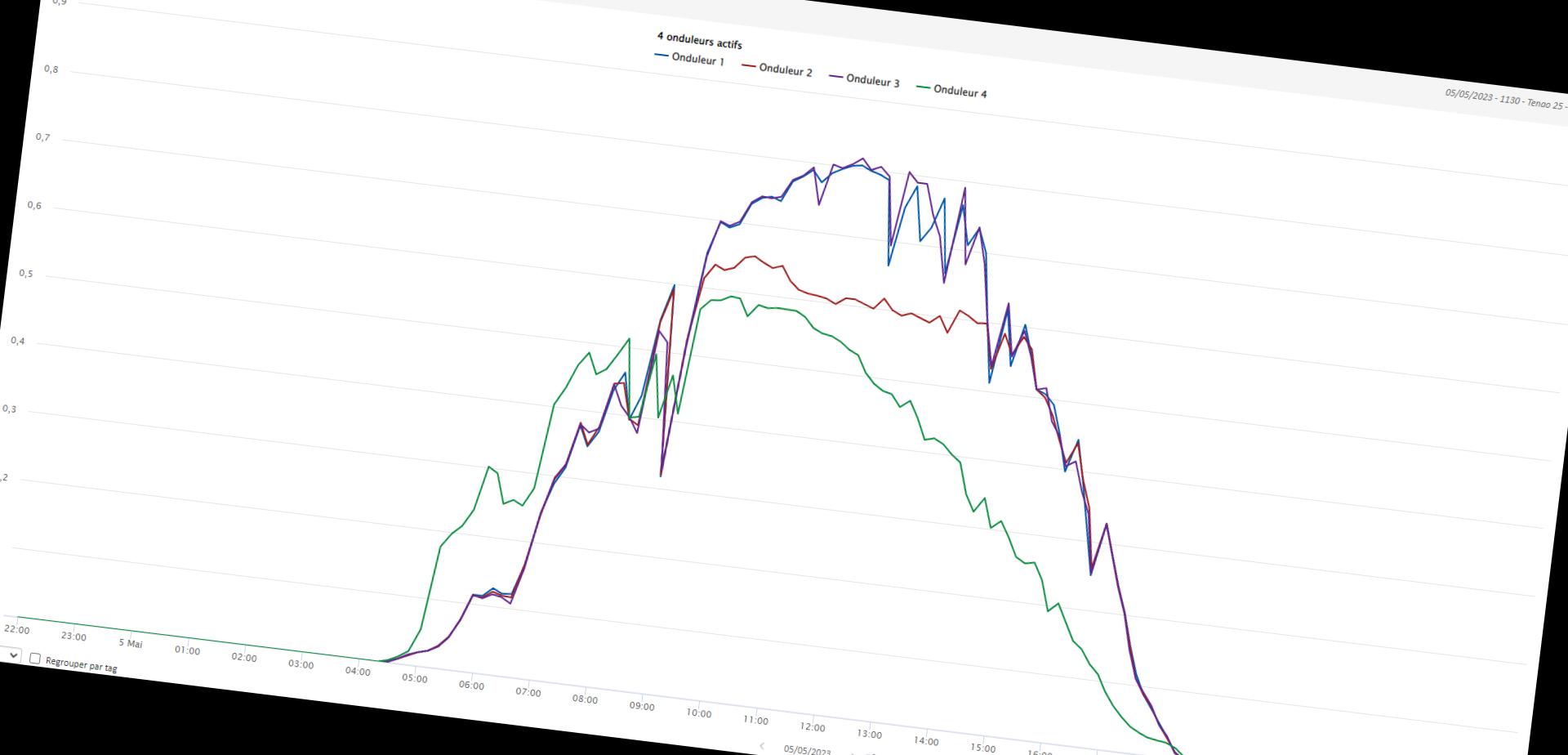Click the 0,4 y-axis label
The width and height of the screenshot is (1568, 755).
click(x=18, y=341)
